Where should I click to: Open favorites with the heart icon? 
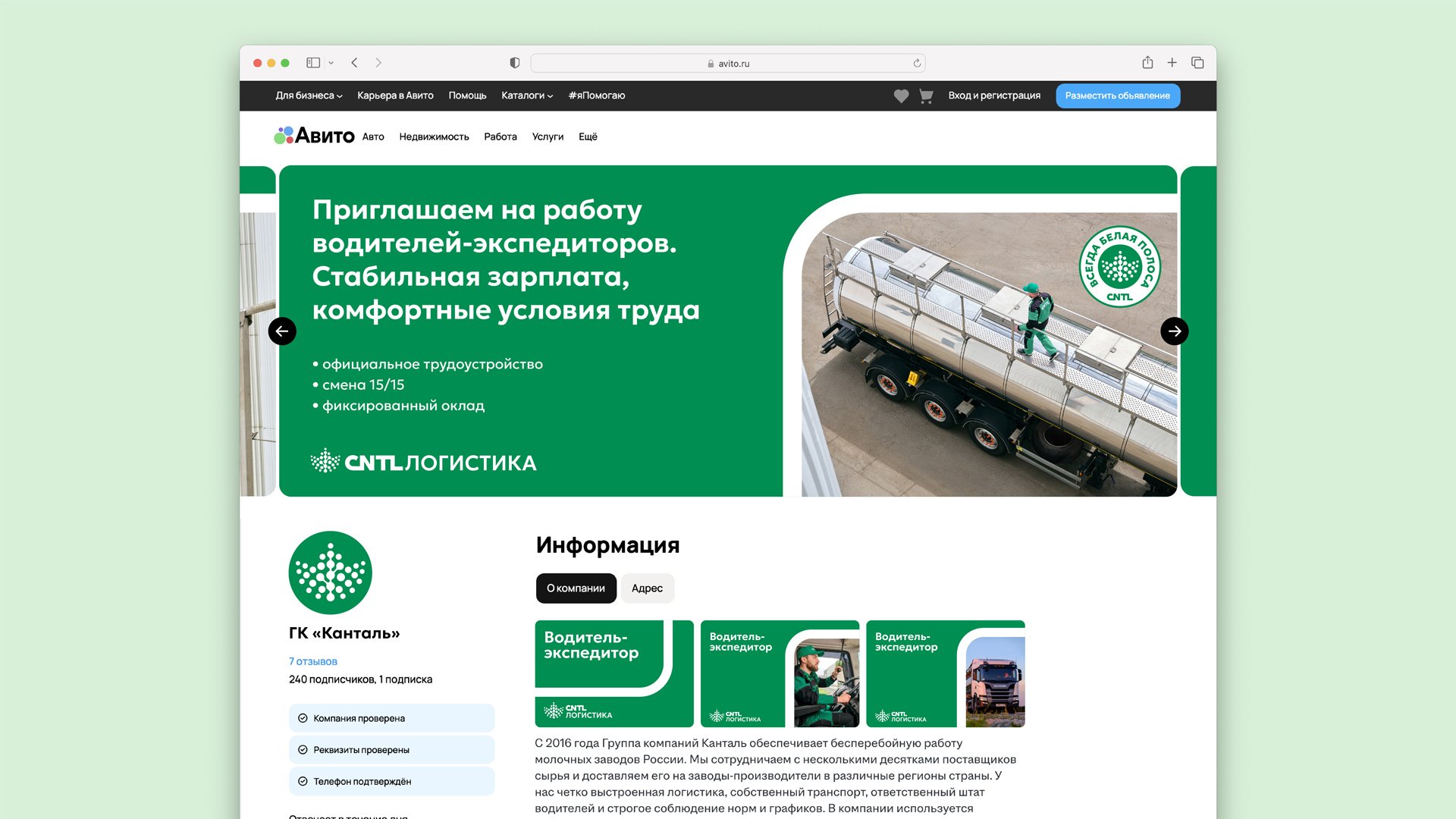point(901,96)
